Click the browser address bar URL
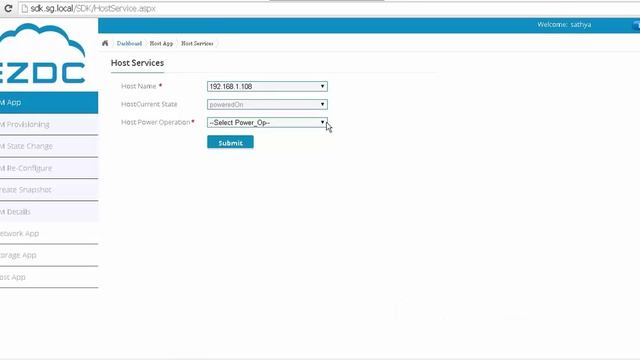 point(93,9)
